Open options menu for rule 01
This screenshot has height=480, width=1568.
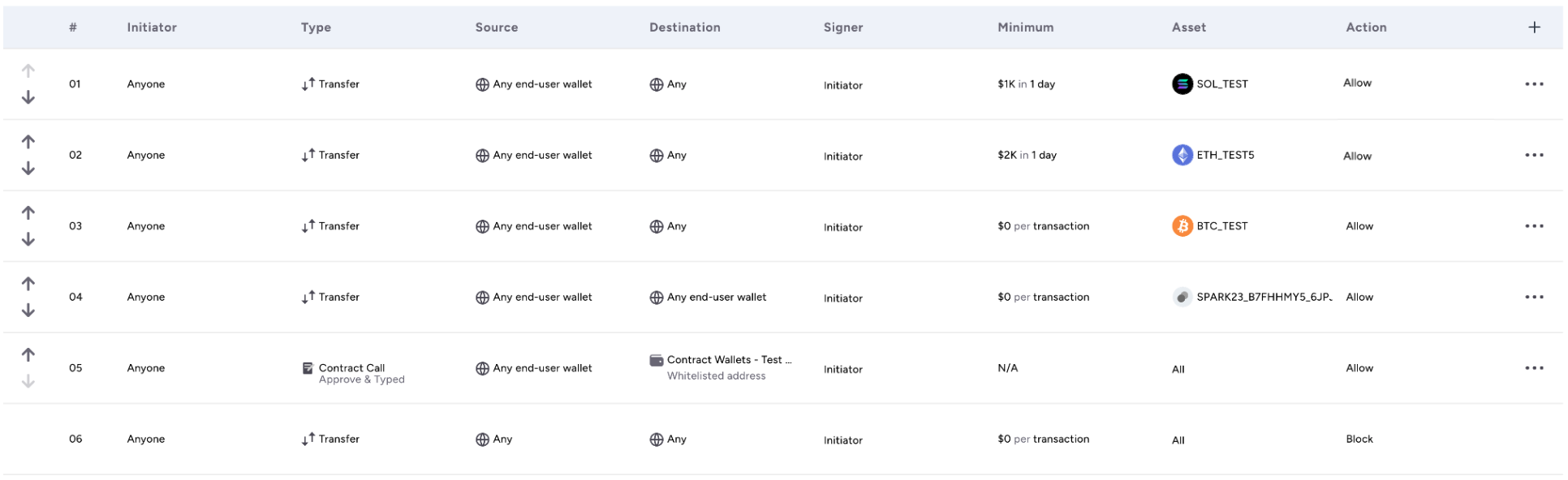[x=1534, y=84]
